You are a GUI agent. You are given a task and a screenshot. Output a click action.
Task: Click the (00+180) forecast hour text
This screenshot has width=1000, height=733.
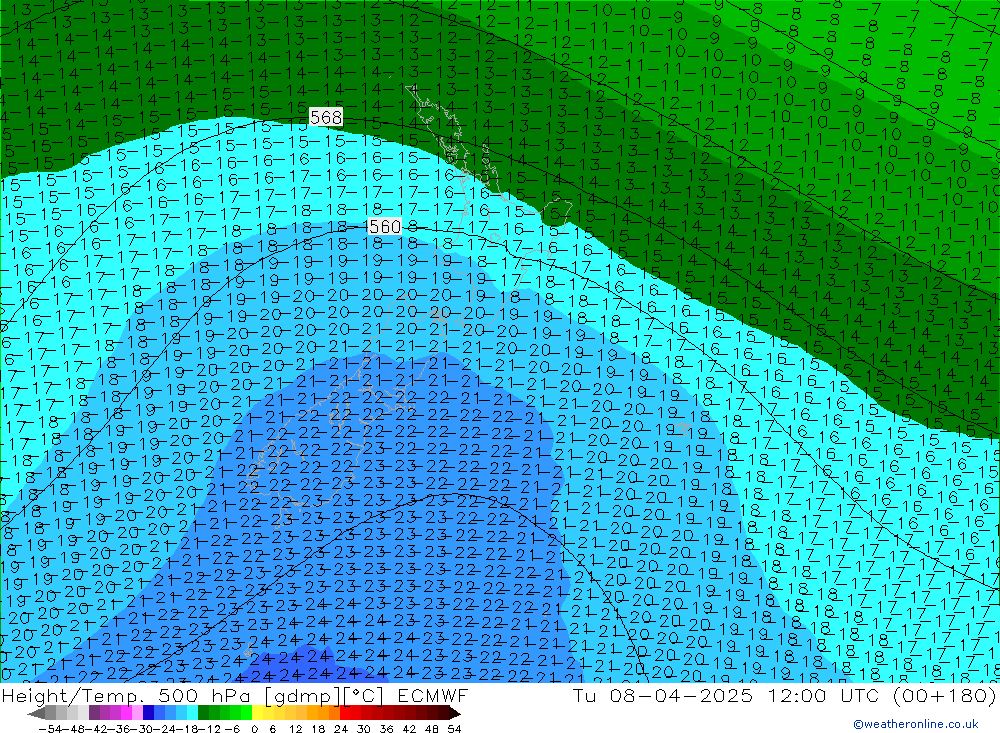pos(945,695)
